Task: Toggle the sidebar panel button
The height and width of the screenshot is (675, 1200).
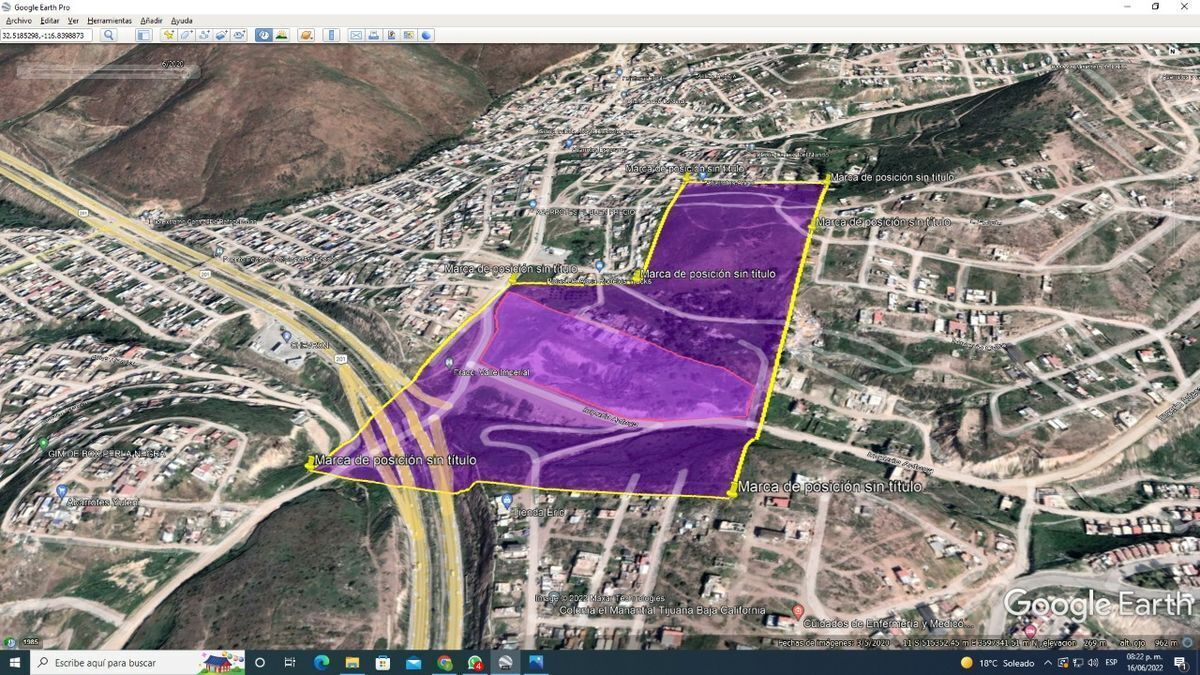Action: point(143,35)
